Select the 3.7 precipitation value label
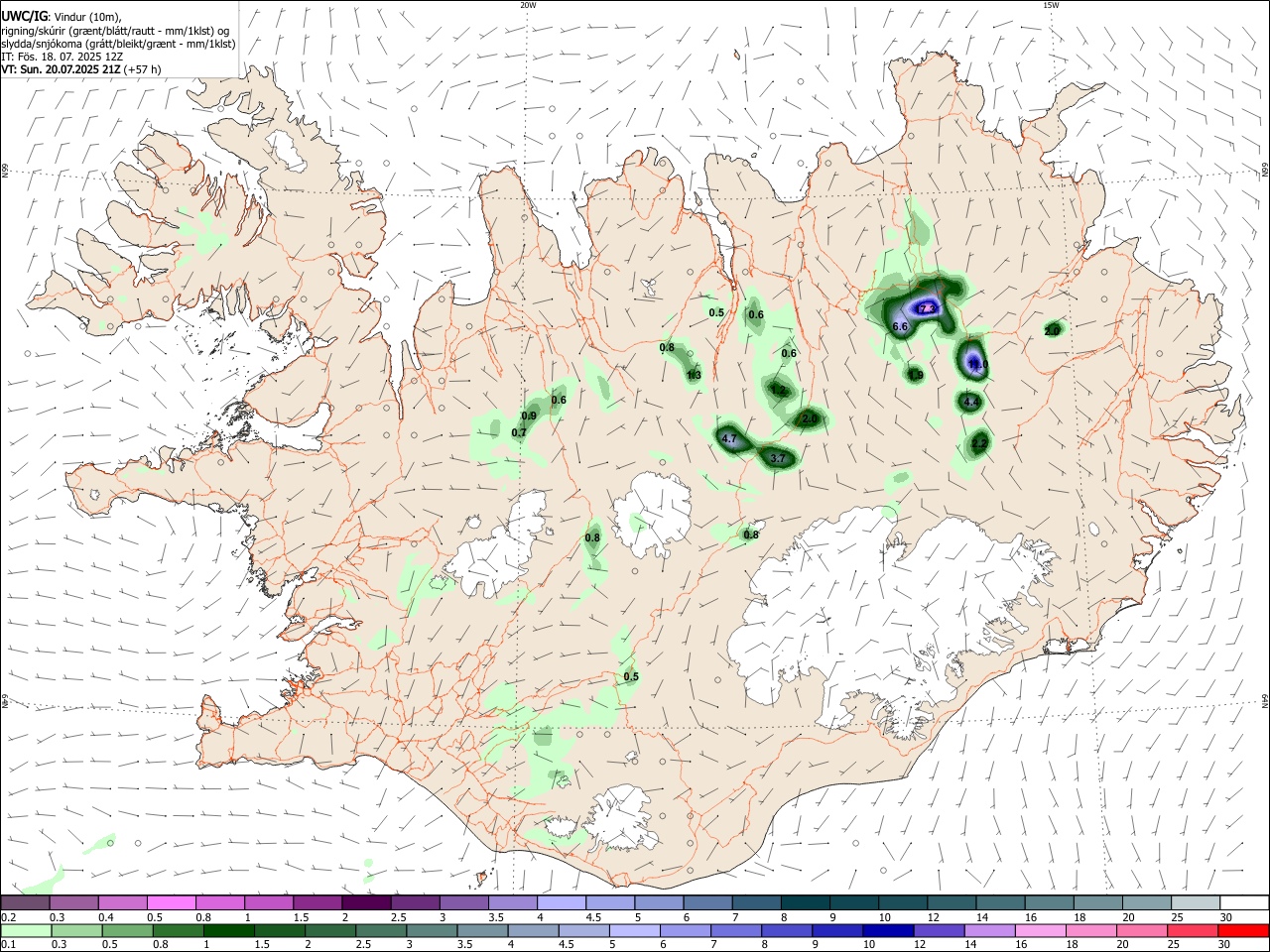The width and height of the screenshot is (1270, 952). pyautogui.click(x=779, y=458)
